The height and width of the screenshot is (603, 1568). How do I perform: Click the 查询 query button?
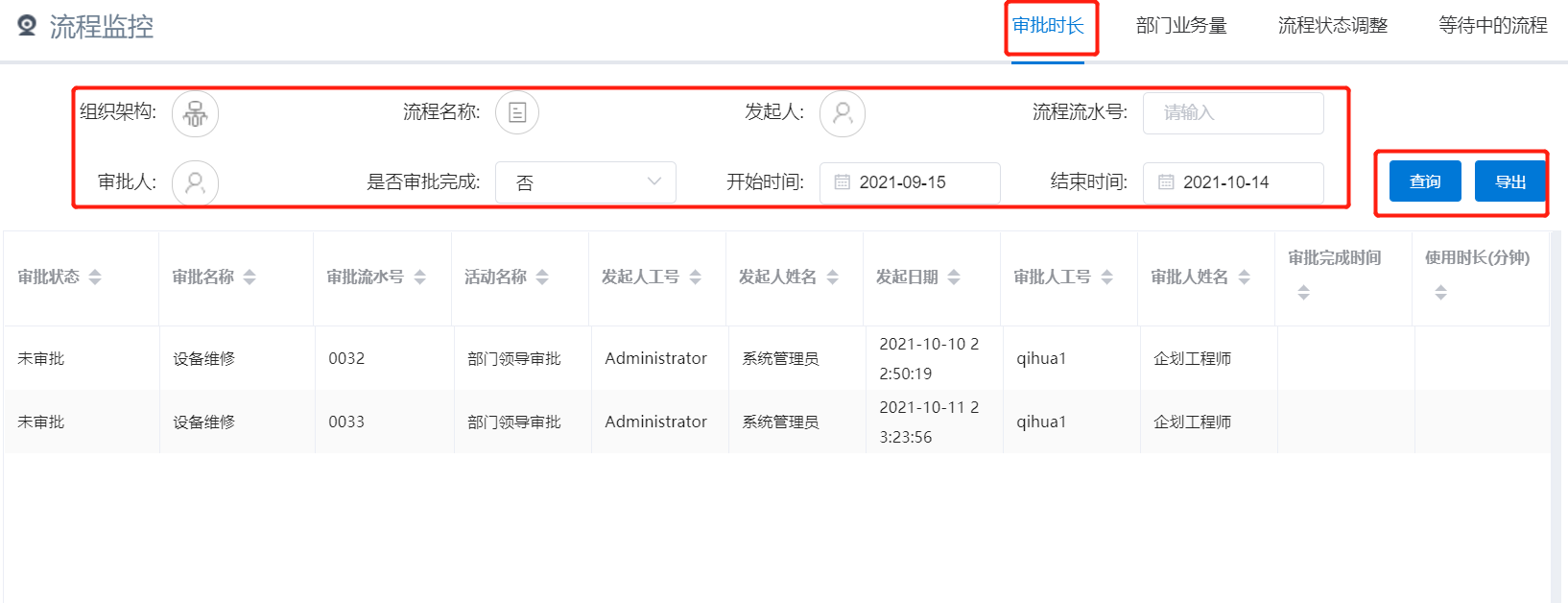tap(1425, 181)
